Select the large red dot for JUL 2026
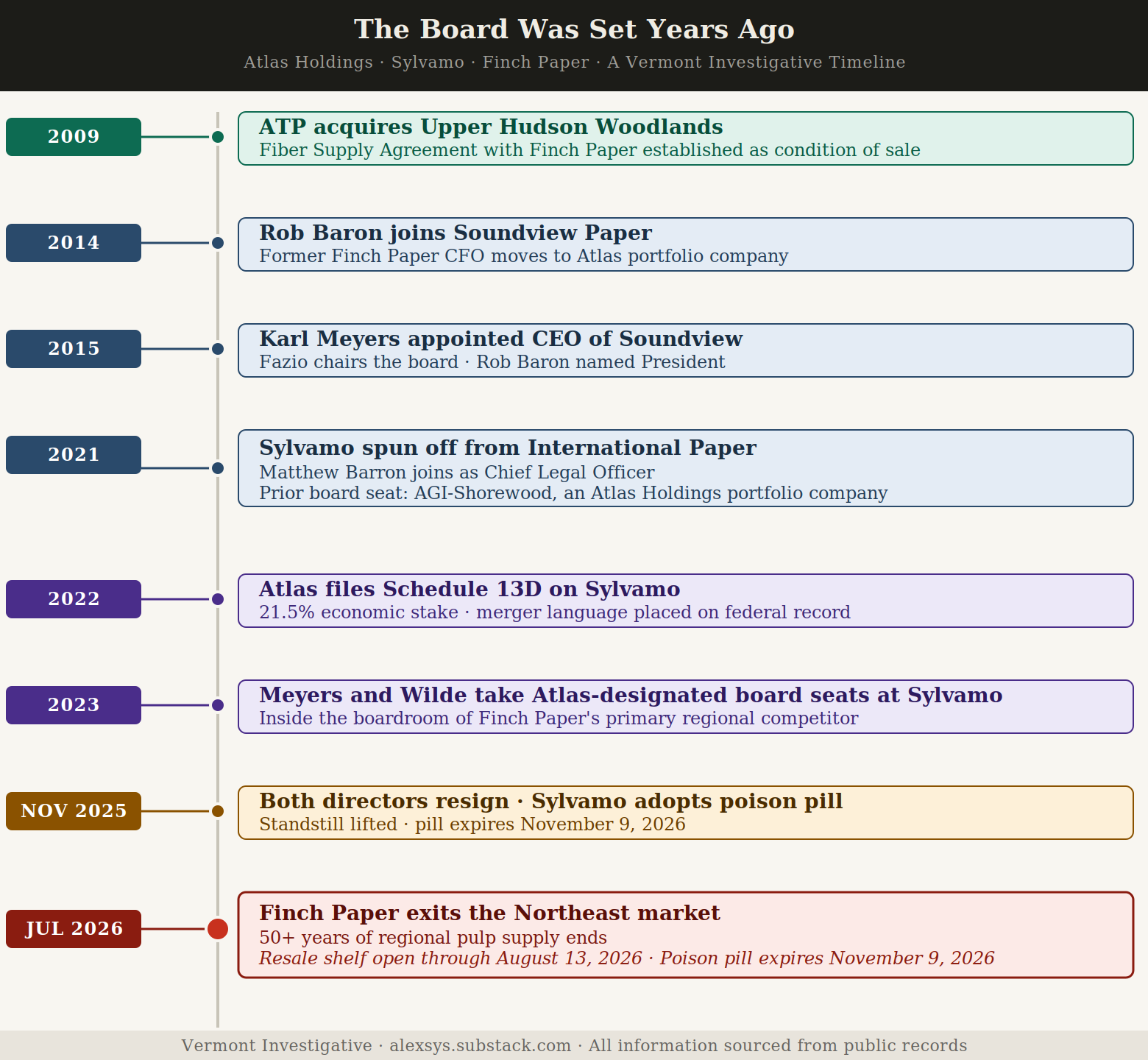The height and width of the screenshot is (1060, 1148). coord(218,929)
